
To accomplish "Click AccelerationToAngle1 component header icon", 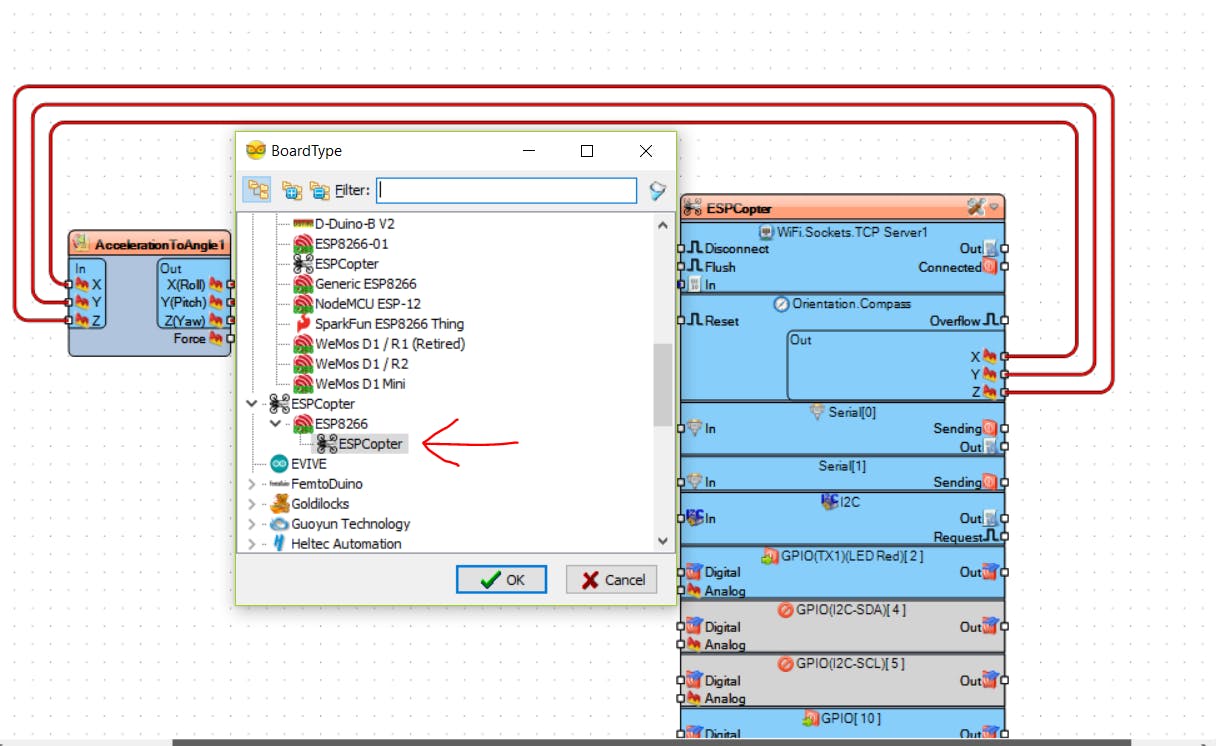I will [81, 244].
